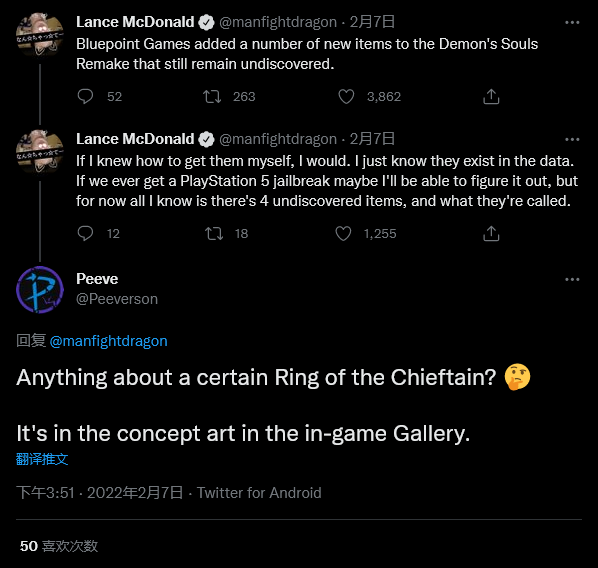View the 50 喜欢次数 likes list
The image size is (598, 568).
59,546
